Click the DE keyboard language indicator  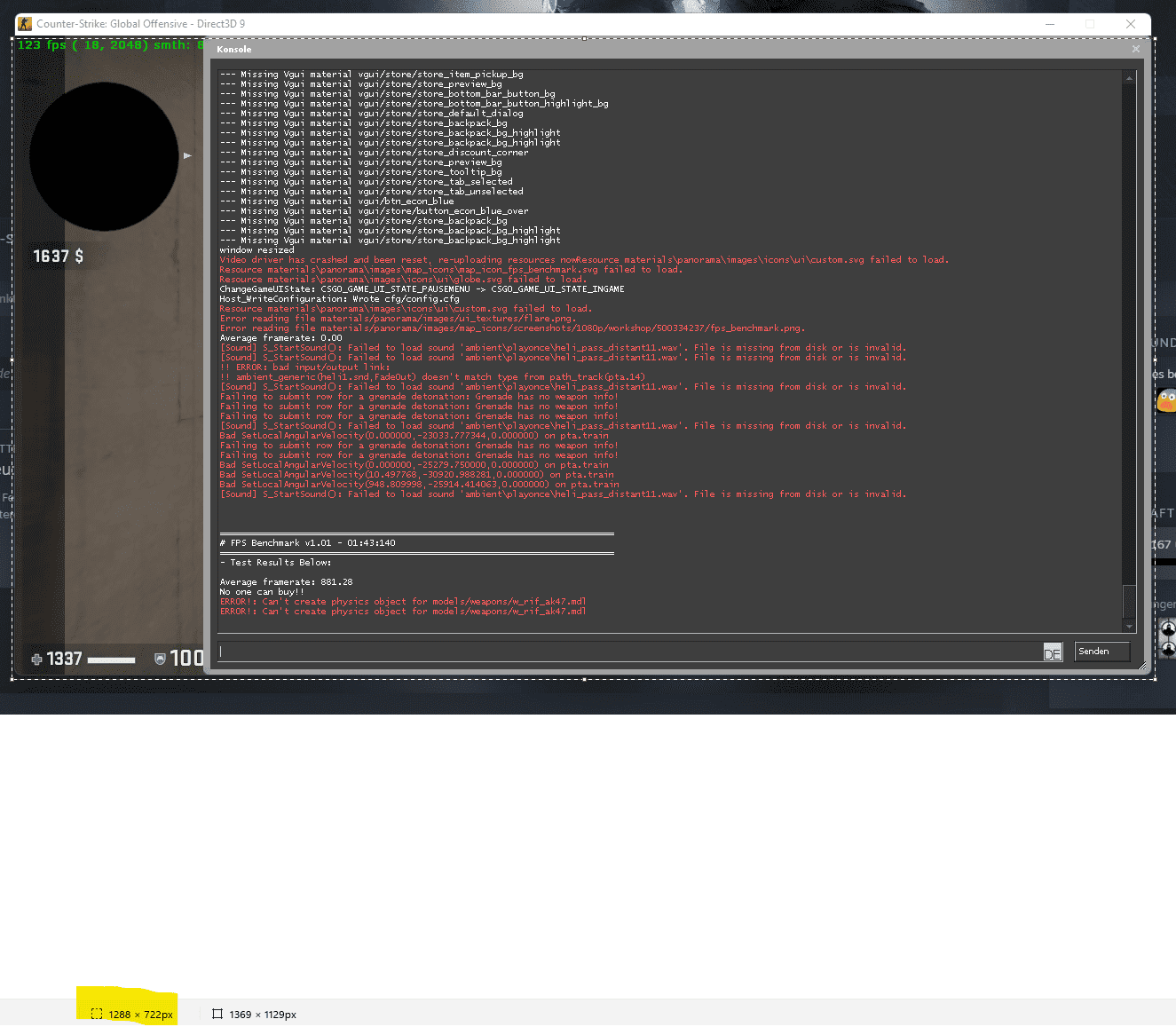1053,652
